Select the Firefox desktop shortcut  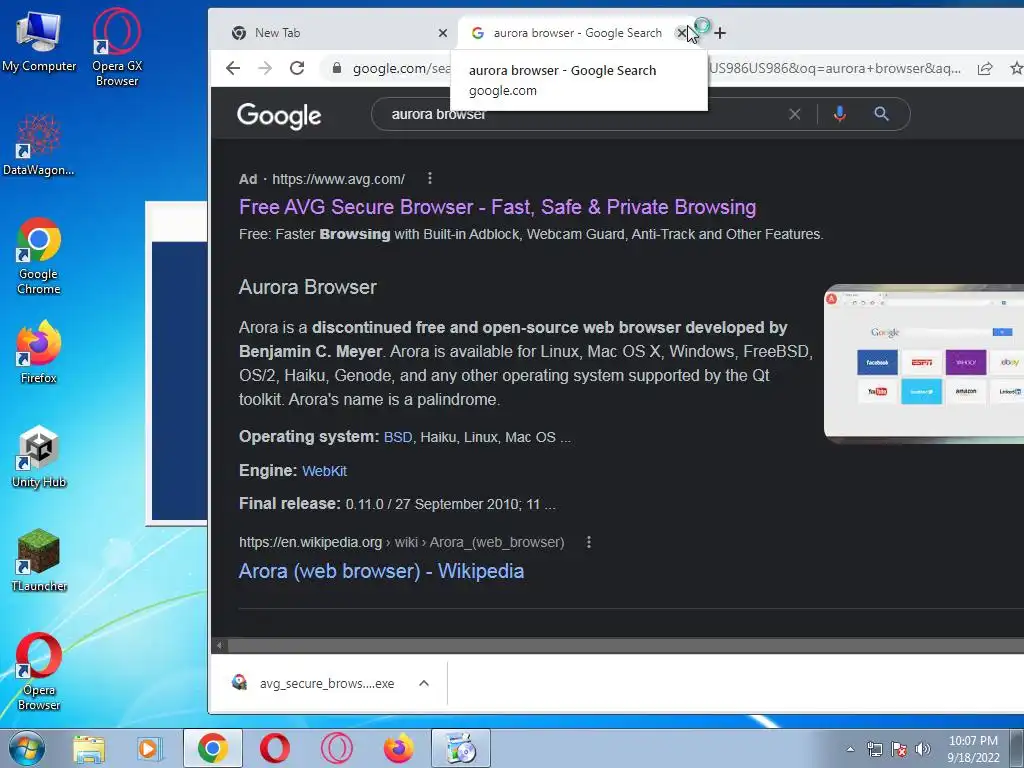tap(39, 352)
